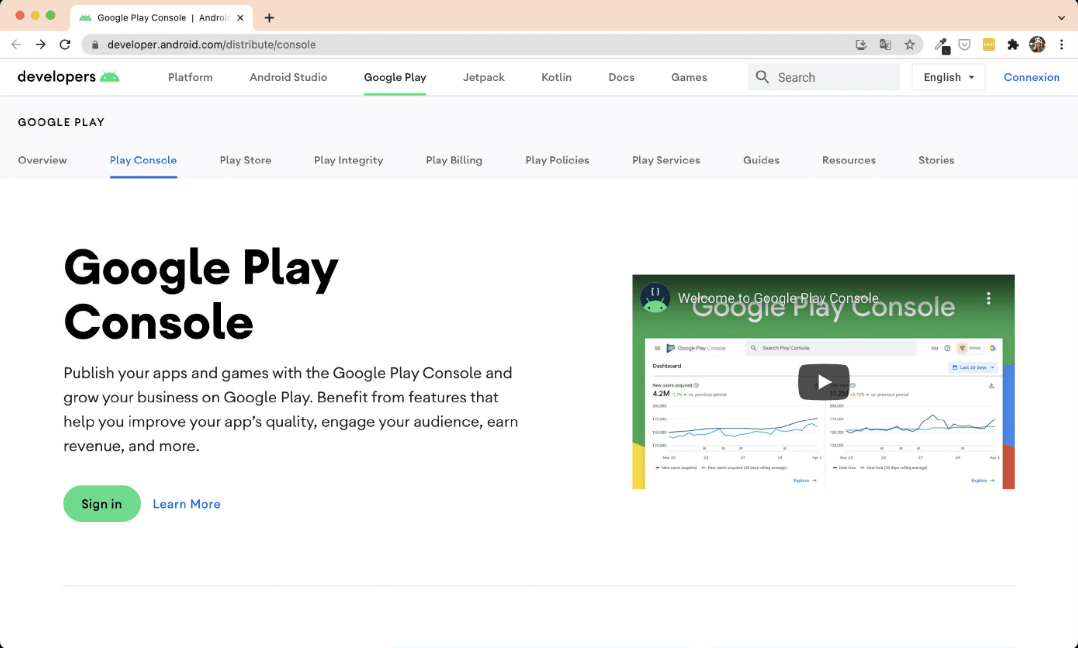Open the Chrome three-dot menu
The image size is (1078, 648).
click(x=1062, y=45)
